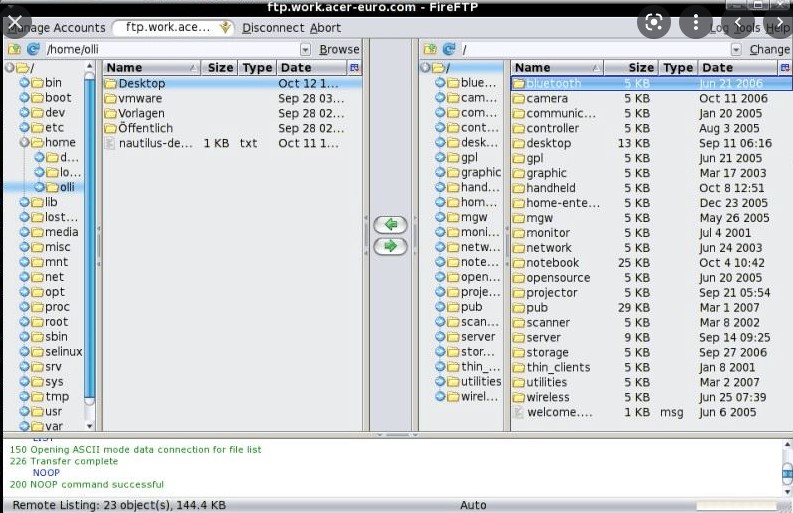Expand the bin folder in local tree
Viewport: 793px width, 513px height.
tap(24, 82)
